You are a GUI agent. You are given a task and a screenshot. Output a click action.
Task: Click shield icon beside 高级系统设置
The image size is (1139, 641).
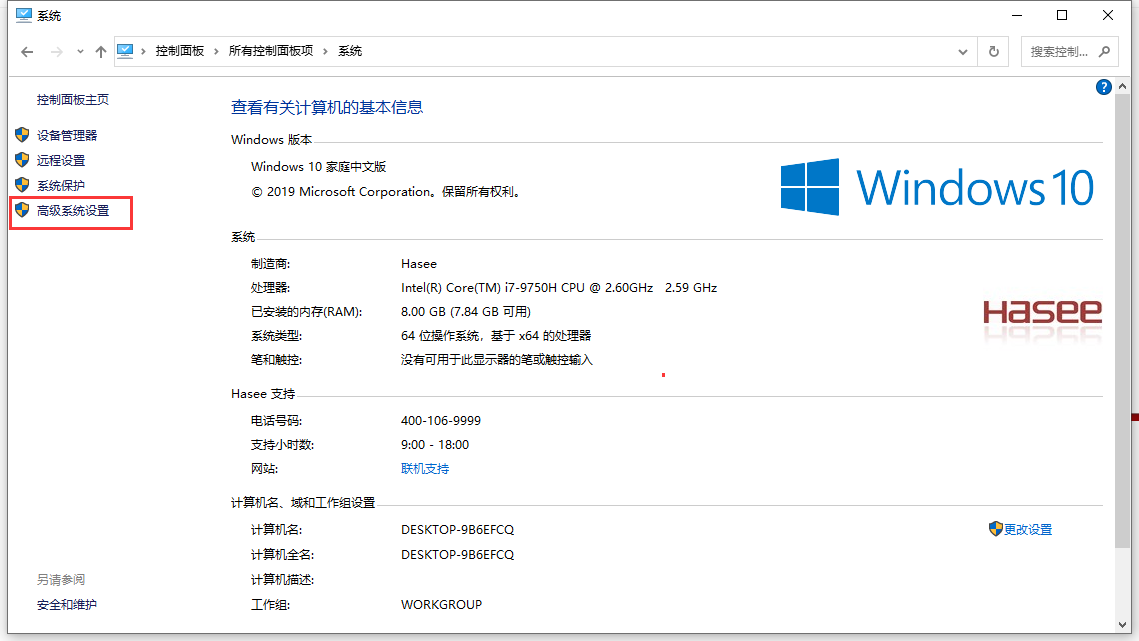point(22,210)
